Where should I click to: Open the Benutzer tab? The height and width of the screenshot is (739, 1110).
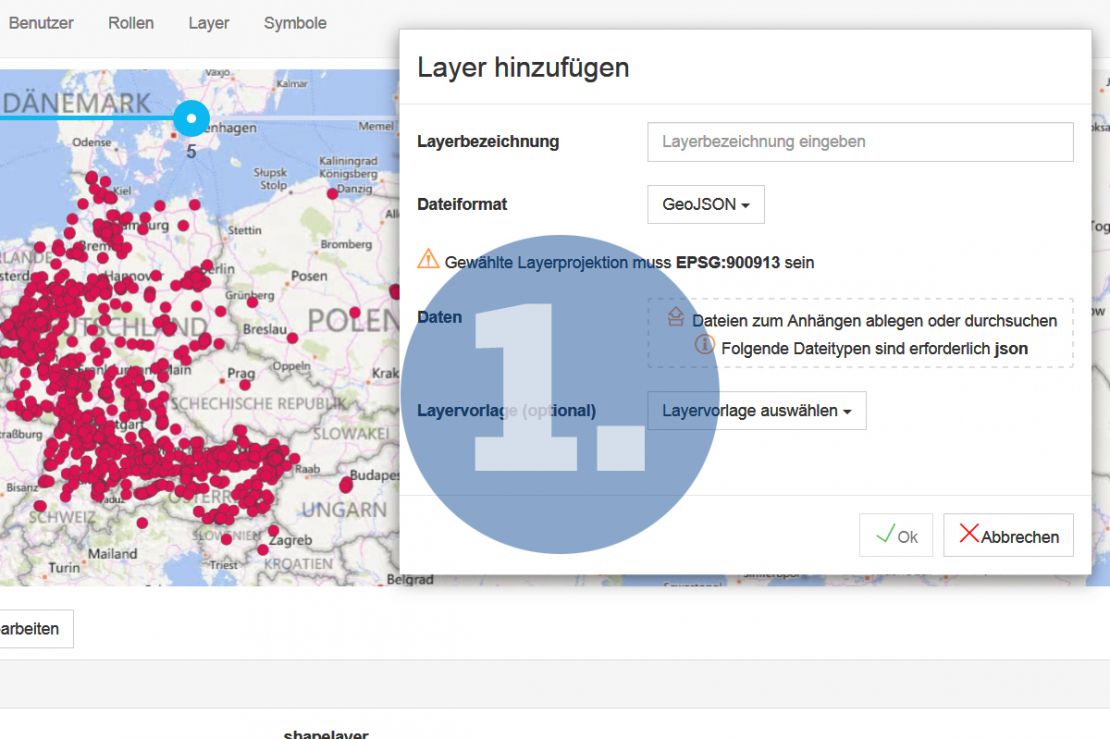(x=40, y=23)
